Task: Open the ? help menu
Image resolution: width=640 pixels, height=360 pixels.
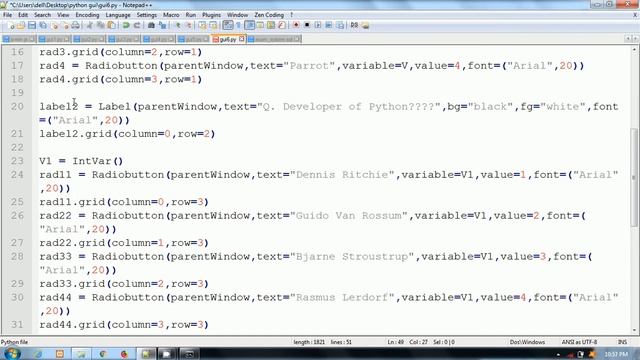Action: [x=291, y=15]
